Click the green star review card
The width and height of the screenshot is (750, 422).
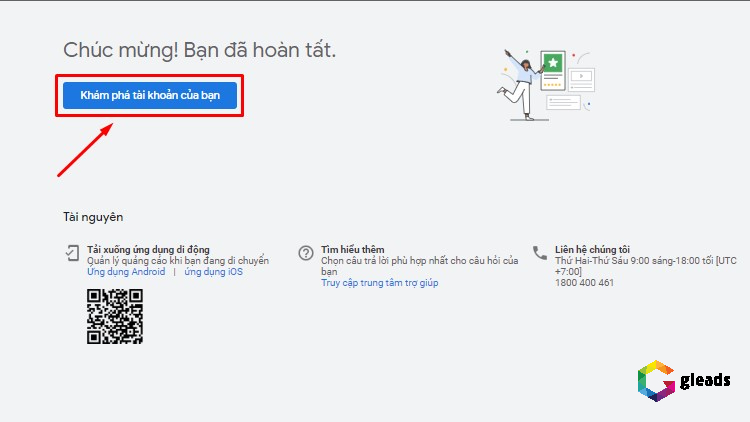552,68
